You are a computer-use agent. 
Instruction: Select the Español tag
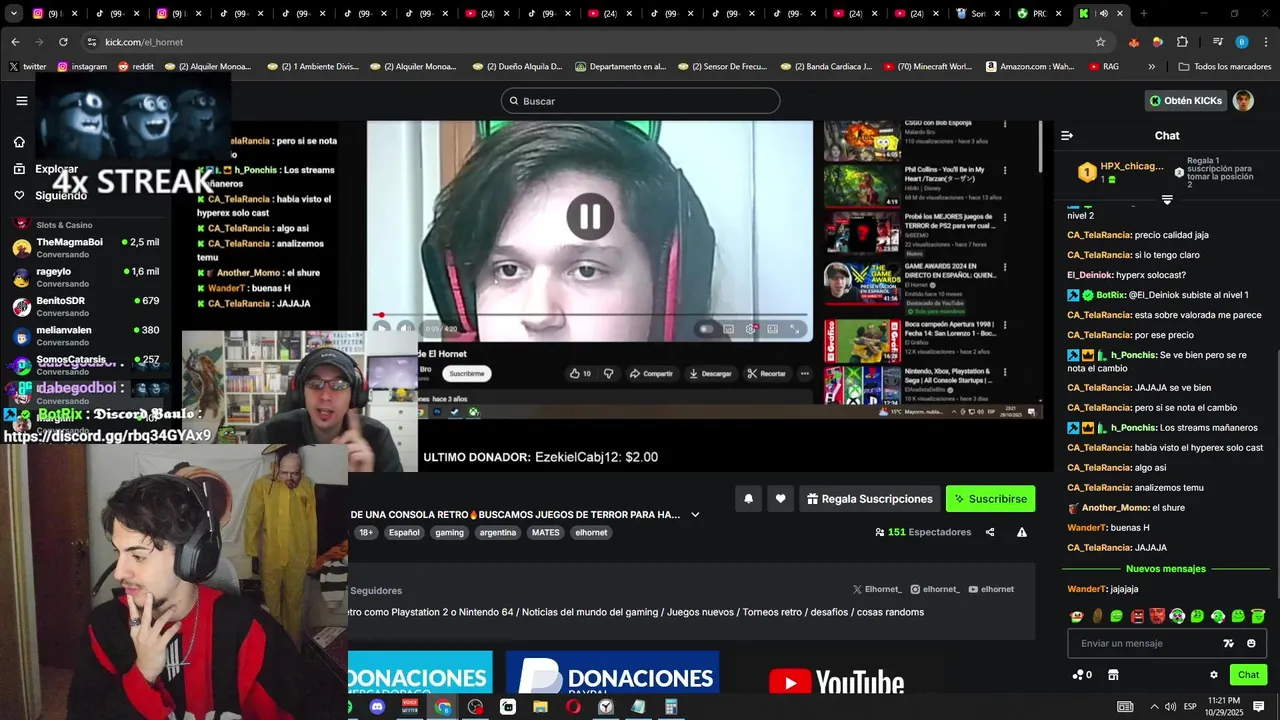[x=404, y=532]
